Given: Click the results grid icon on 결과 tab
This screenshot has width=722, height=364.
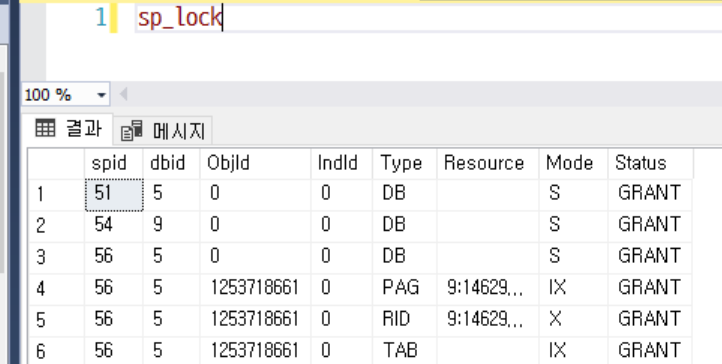Looking at the screenshot, I should pos(45,128).
